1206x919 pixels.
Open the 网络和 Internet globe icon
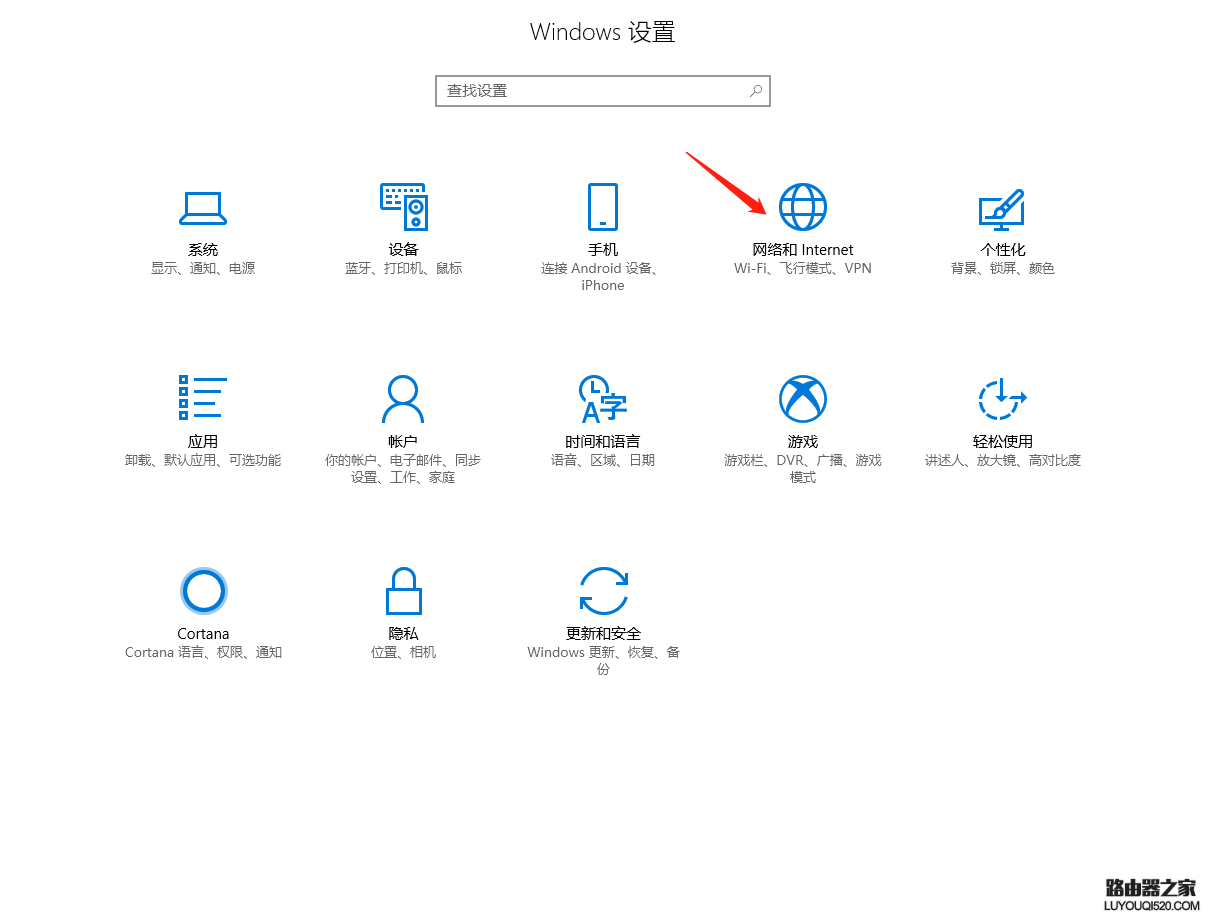pyautogui.click(x=803, y=207)
